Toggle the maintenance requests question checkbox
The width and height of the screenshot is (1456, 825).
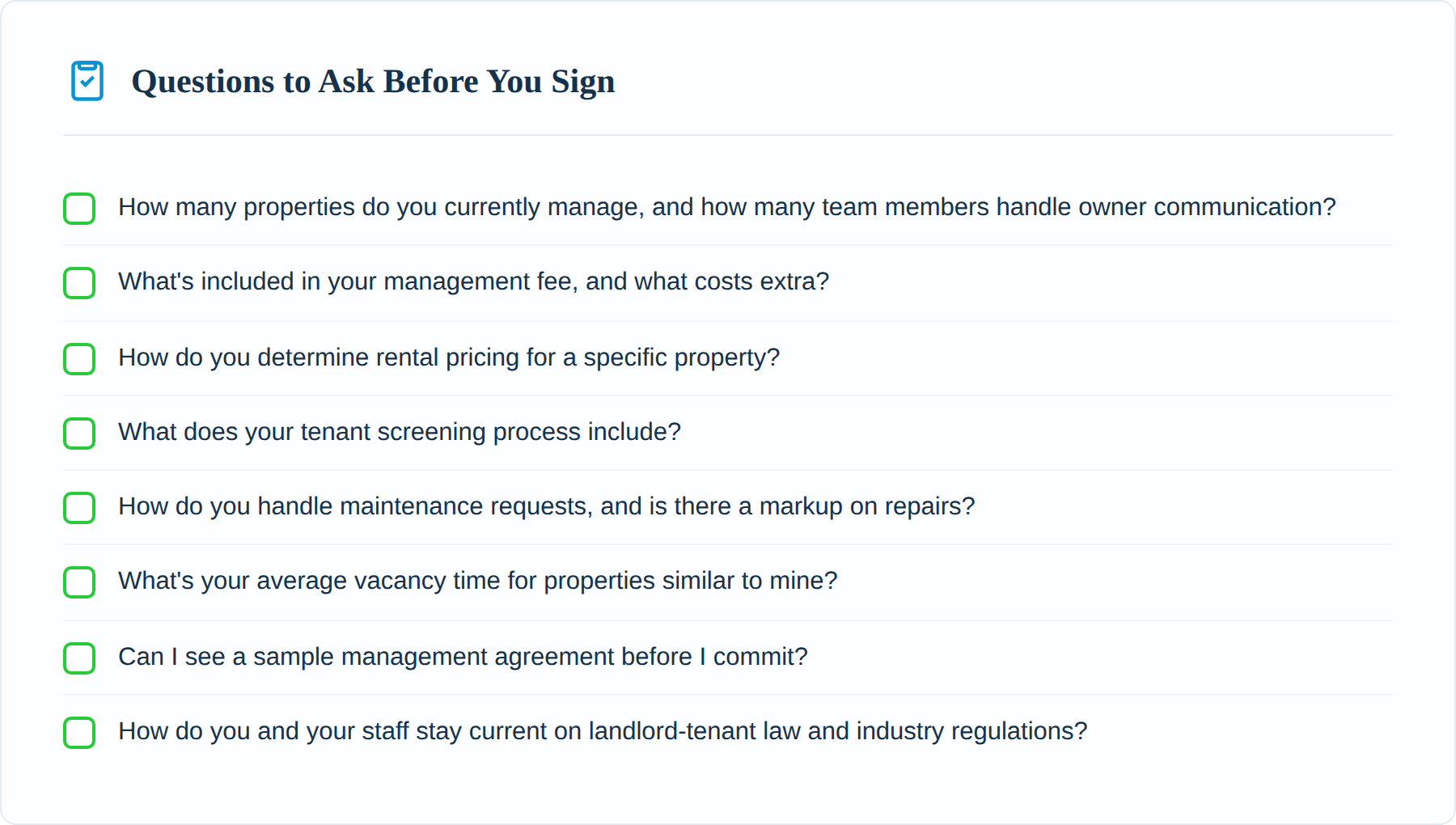pos(79,508)
